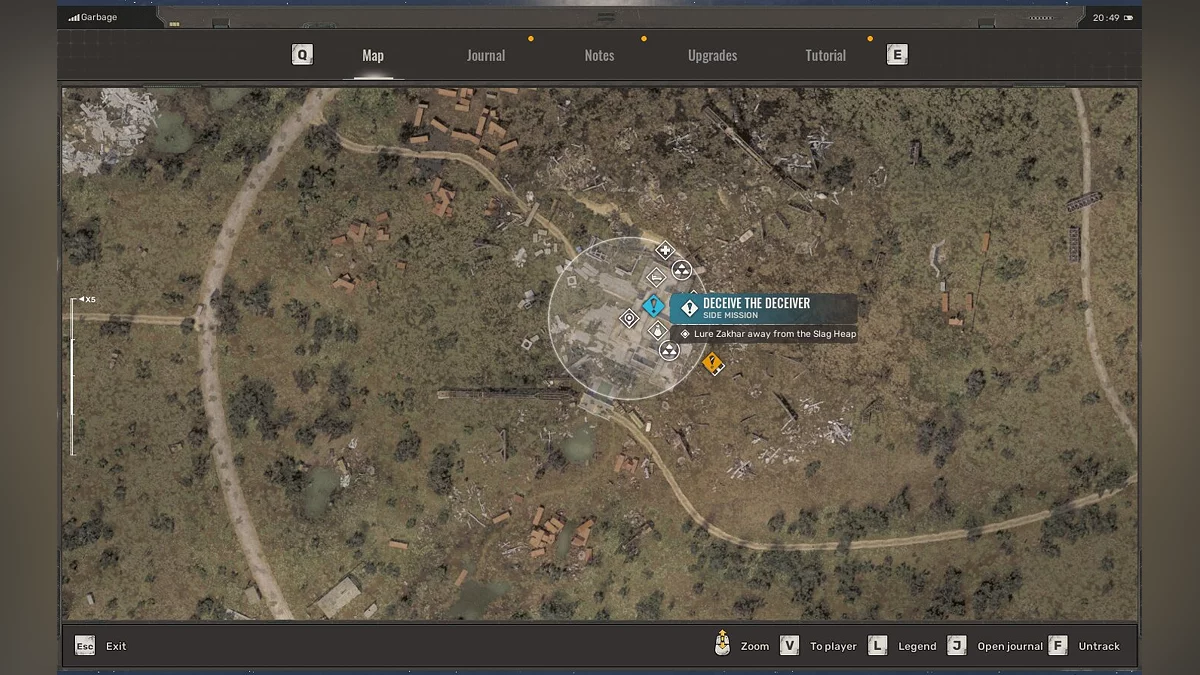Viewport: 1200px width, 675px height.
Task: Click the Deceive the Deceiver mission title
Action: (756, 303)
